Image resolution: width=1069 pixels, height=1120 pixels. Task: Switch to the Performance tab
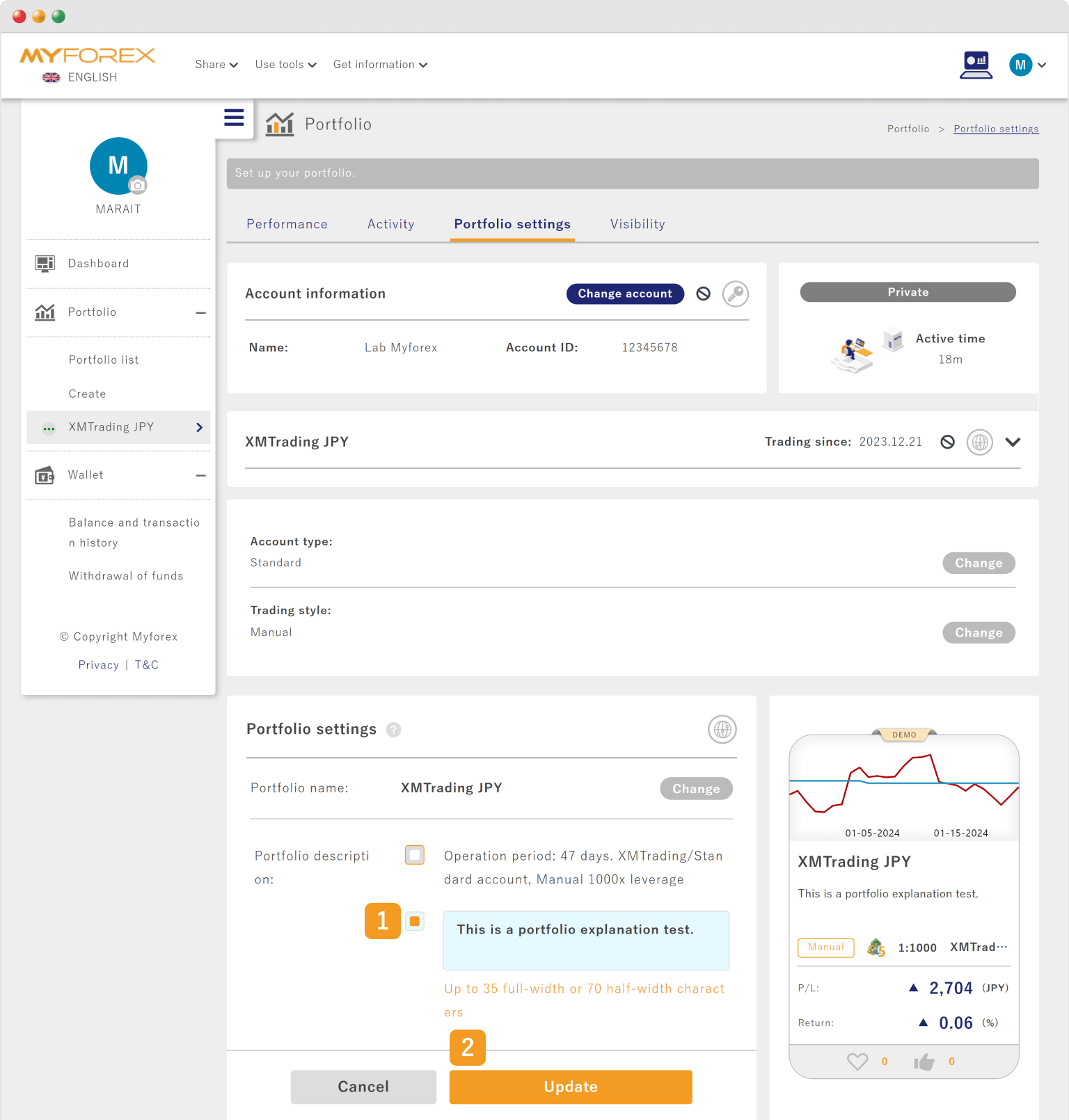tap(287, 224)
